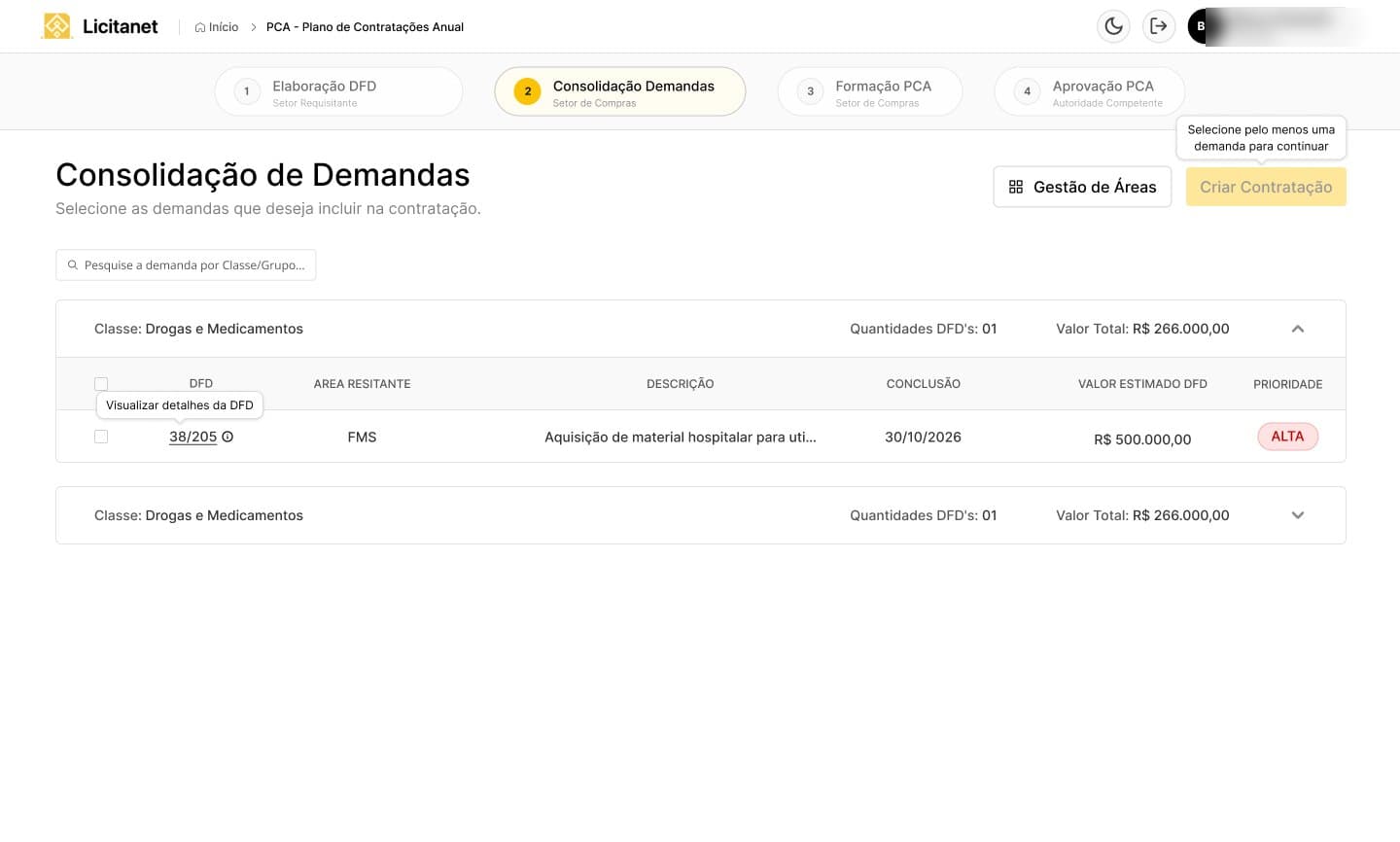Click the magnifier icon in the search box
Viewport: 1400px width, 842px height.
(72, 265)
